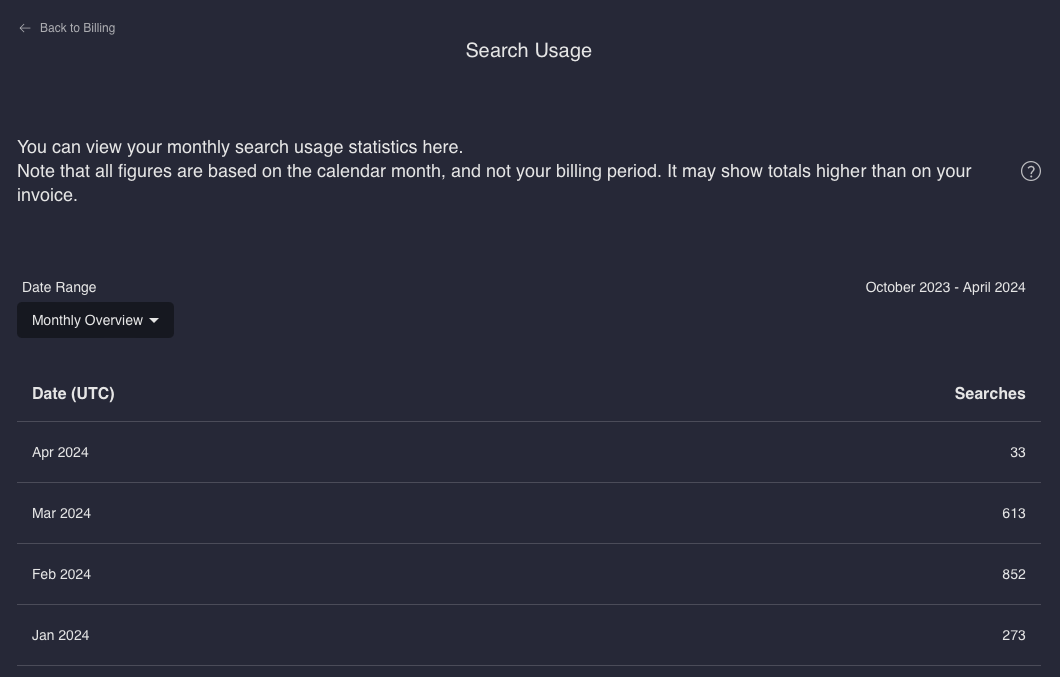Click the Date (UTC) column header
The height and width of the screenshot is (677, 1060).
click(73, 393)
